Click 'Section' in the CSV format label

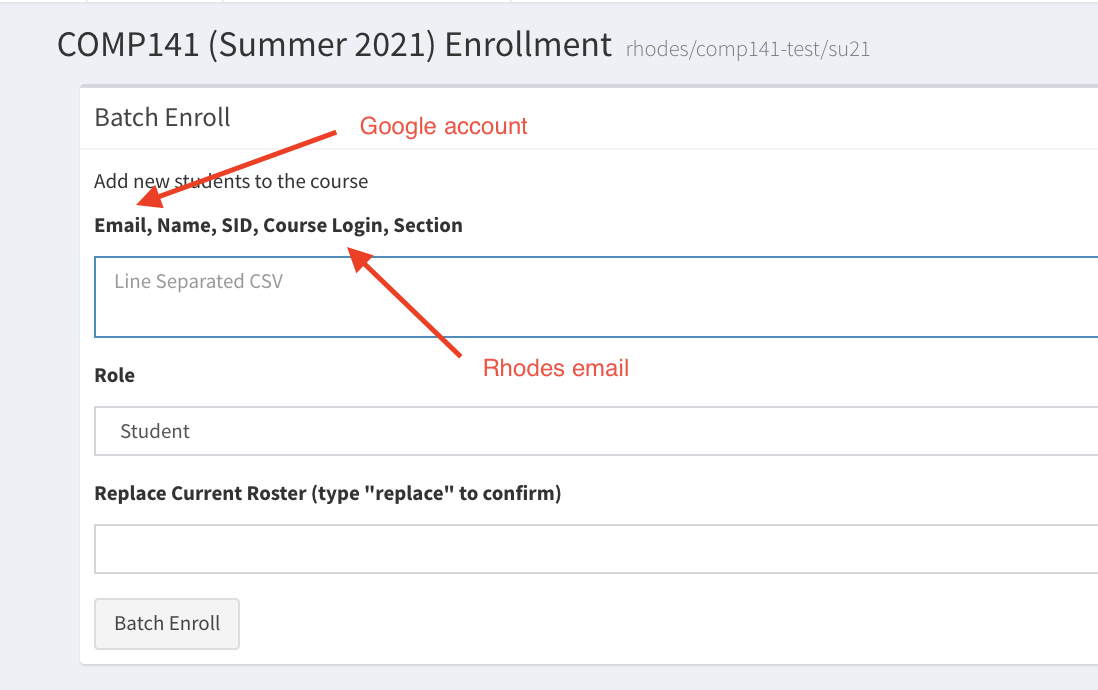pyautogui.click(x=428, y=225)
